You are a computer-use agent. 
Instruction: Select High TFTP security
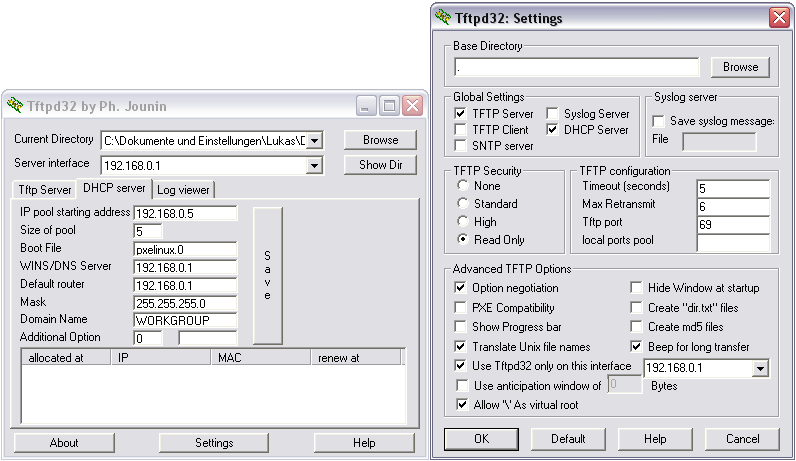[x=462, y=221]
